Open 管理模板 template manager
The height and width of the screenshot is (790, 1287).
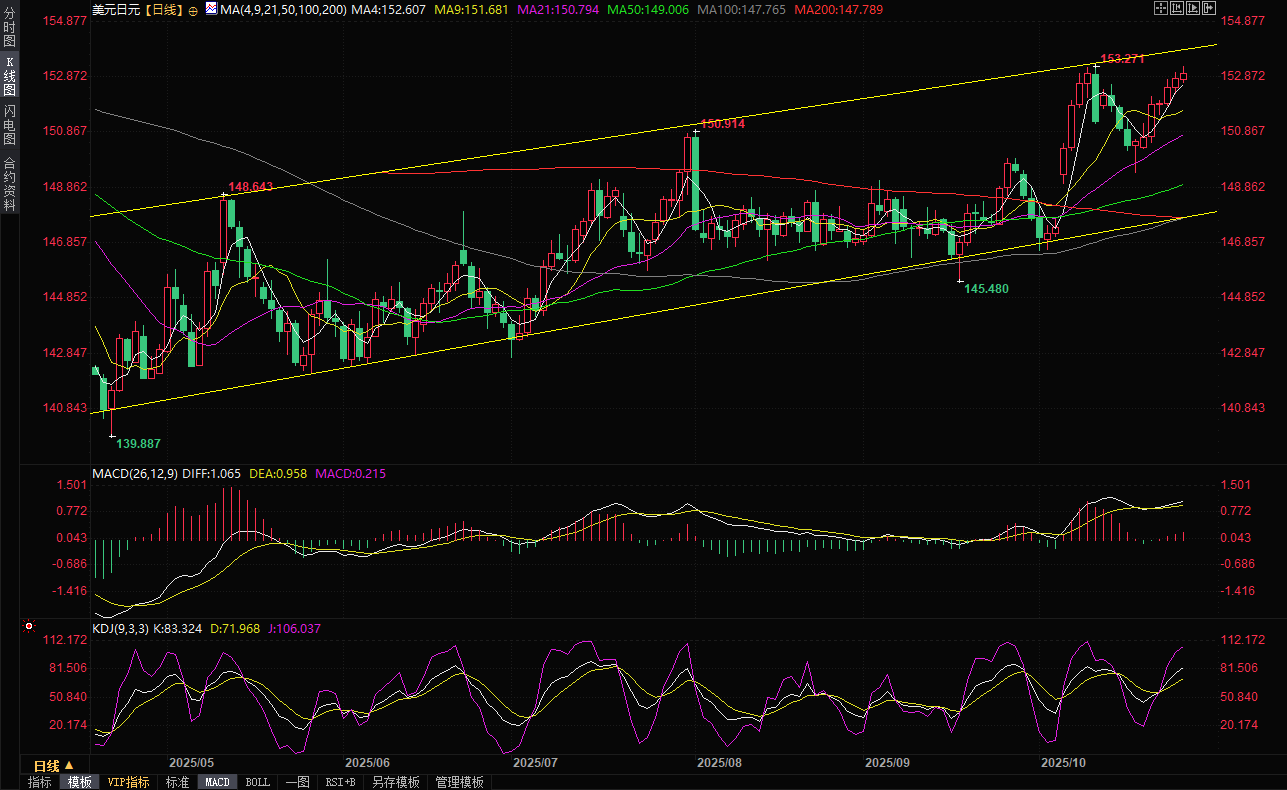click(x=460, y=782)
